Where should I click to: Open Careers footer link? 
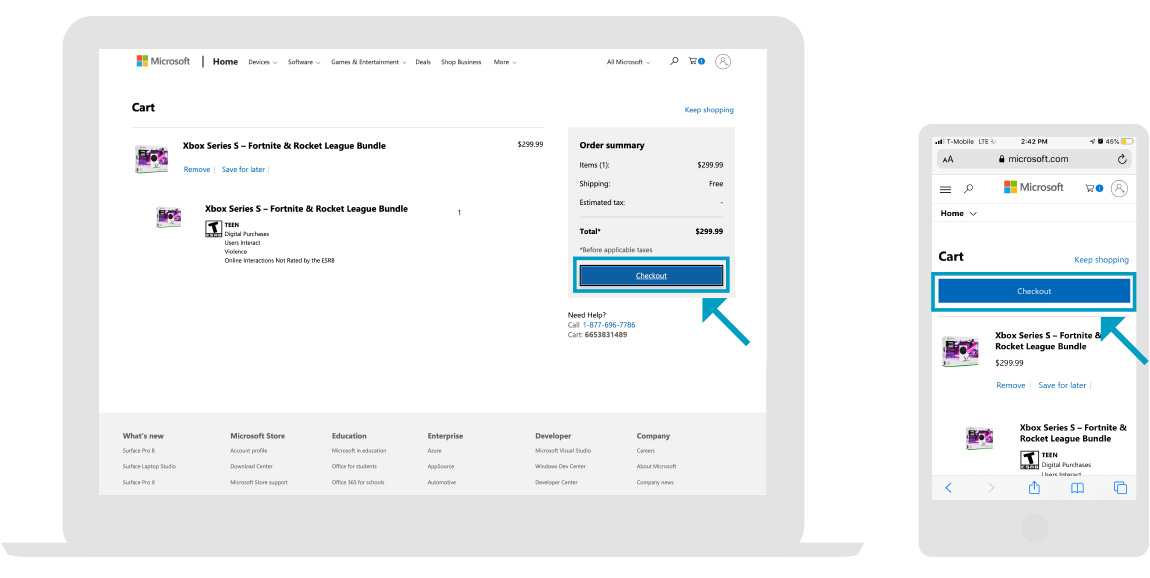(645, 451)
